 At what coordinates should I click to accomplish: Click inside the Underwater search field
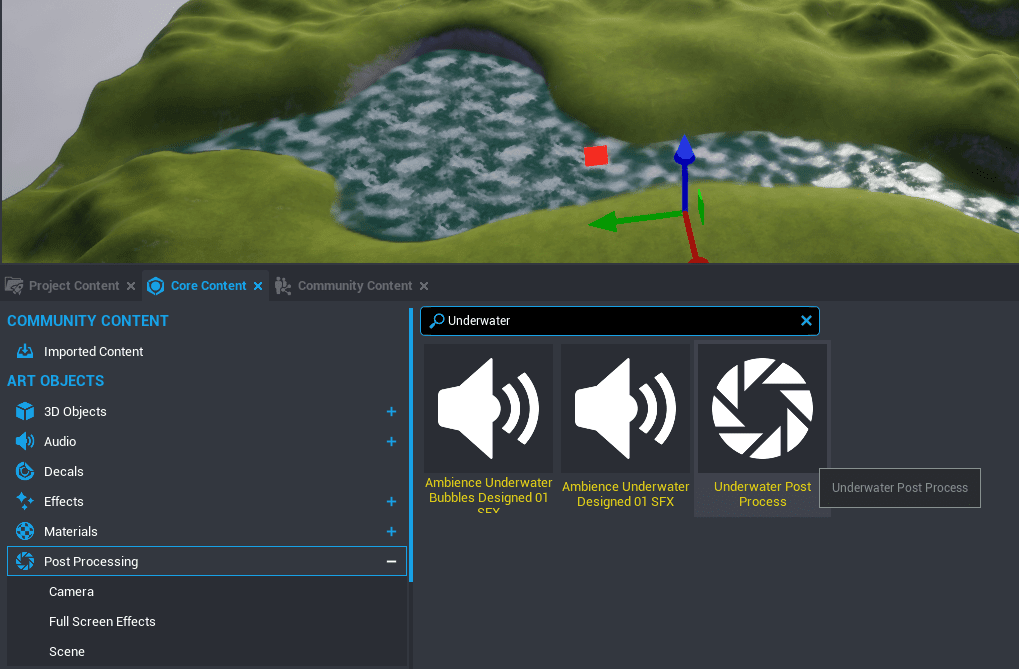pyautogui.click(x=600, y=321)
